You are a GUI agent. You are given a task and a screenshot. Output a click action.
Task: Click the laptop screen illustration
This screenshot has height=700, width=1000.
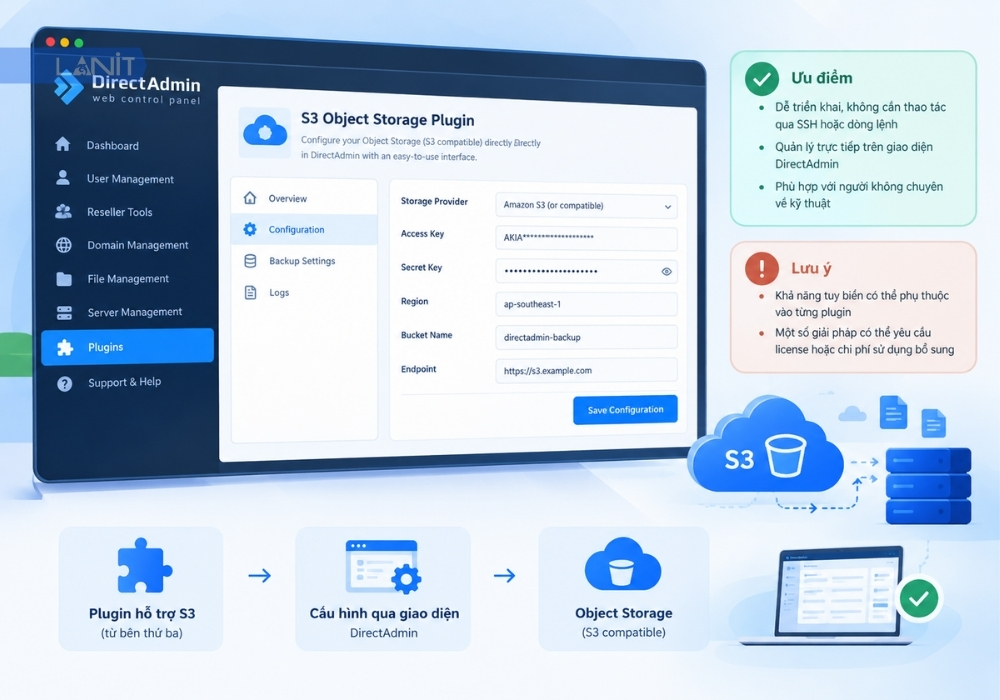click(841, 591)
